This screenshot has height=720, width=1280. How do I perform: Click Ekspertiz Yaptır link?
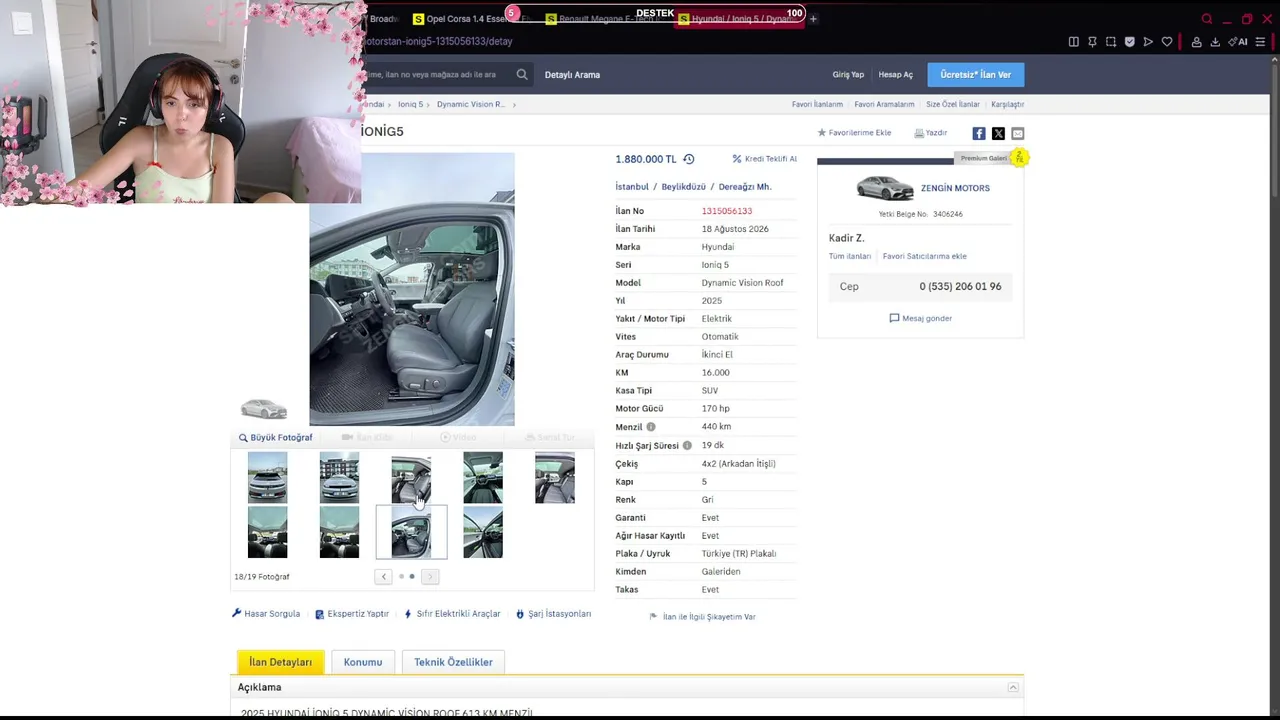pyautogui.click(x=352, y=614)
